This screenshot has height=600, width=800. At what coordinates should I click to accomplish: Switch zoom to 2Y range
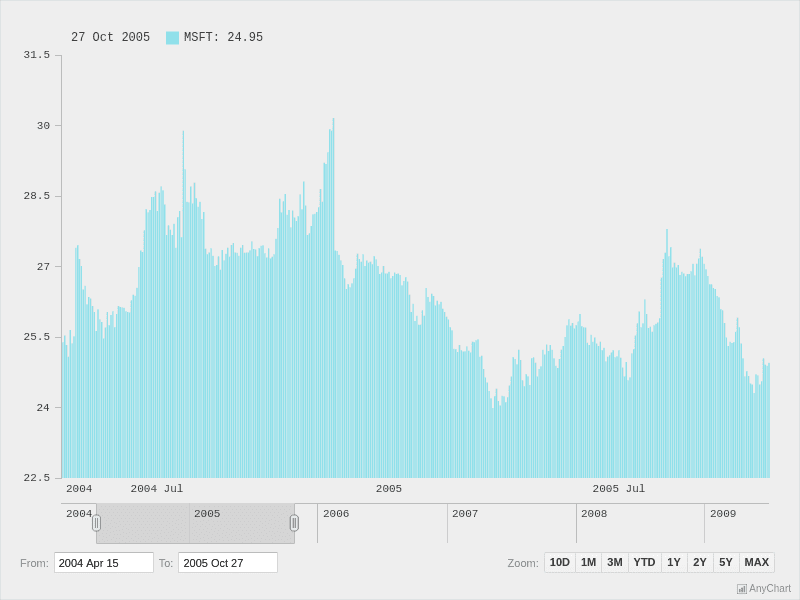tap(700, 562)
